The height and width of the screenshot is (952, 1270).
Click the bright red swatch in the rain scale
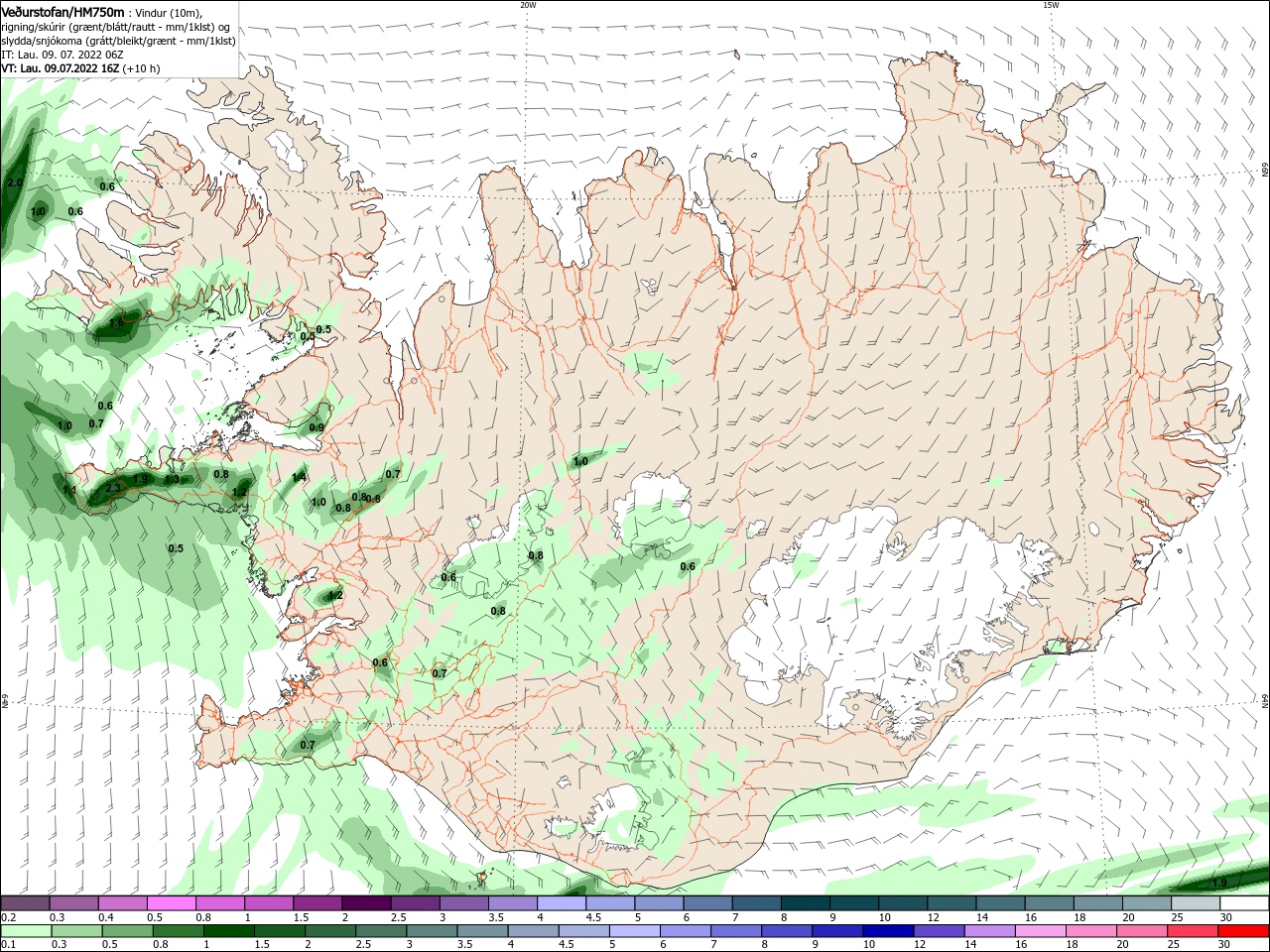1244,931
